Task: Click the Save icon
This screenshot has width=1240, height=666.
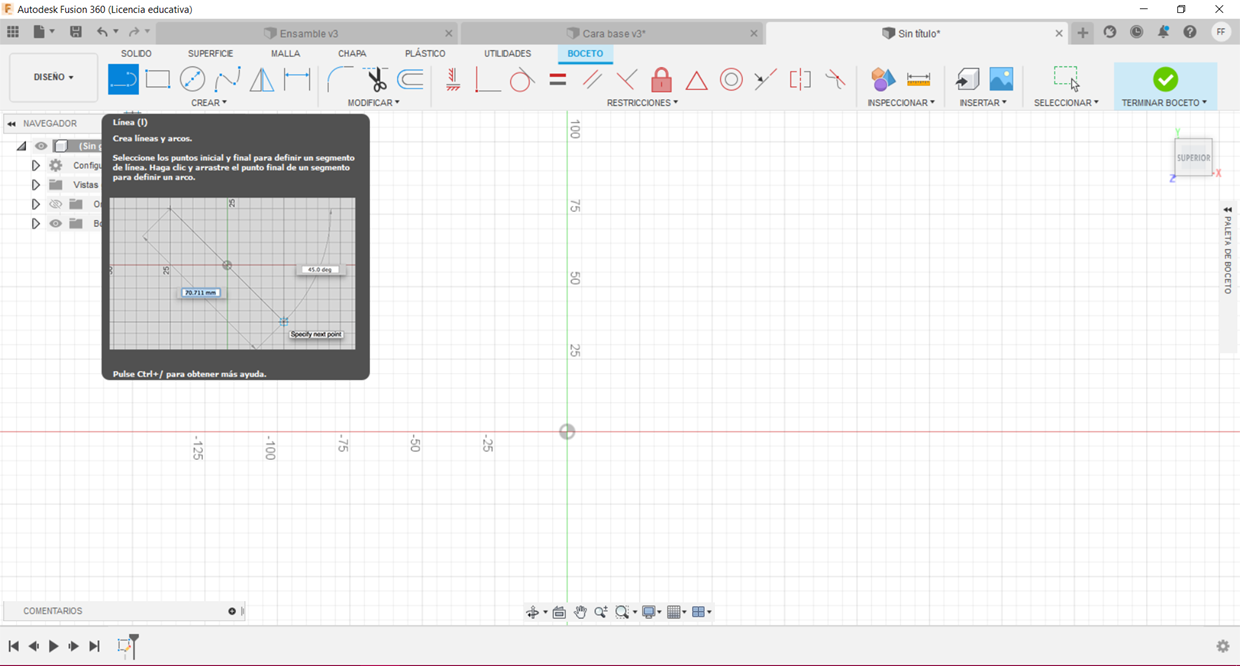Action: pos(76,32)
